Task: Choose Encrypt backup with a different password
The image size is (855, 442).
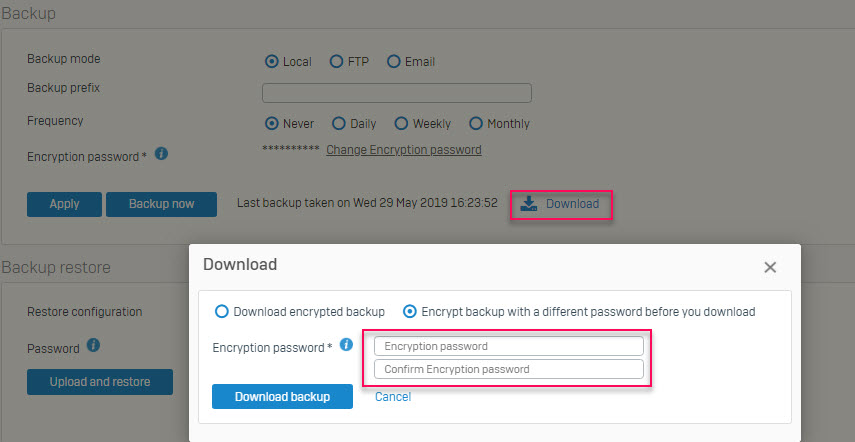Action: [409, 311]
